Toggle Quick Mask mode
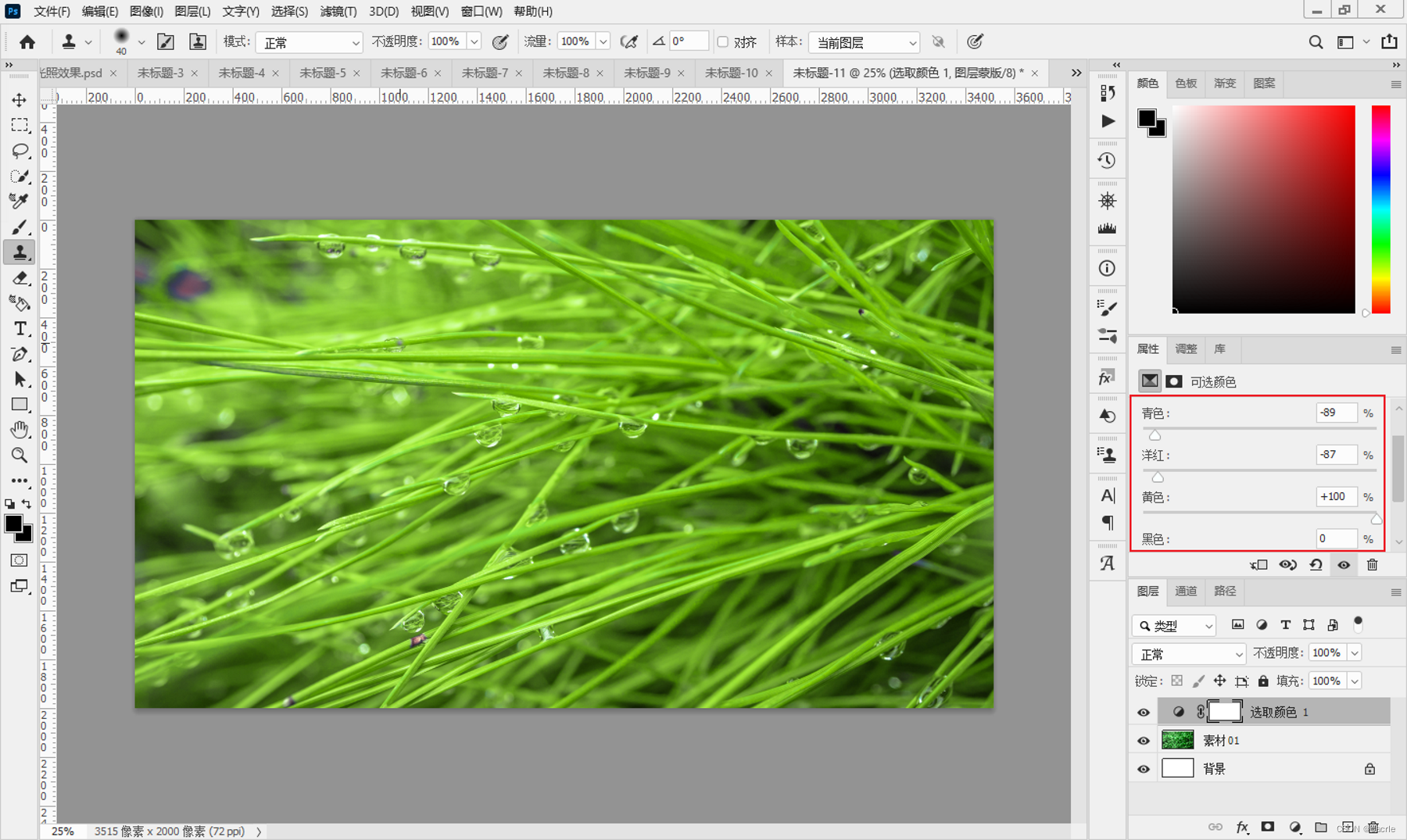This screenshot has width=1407, height=840. click(20, 560)
